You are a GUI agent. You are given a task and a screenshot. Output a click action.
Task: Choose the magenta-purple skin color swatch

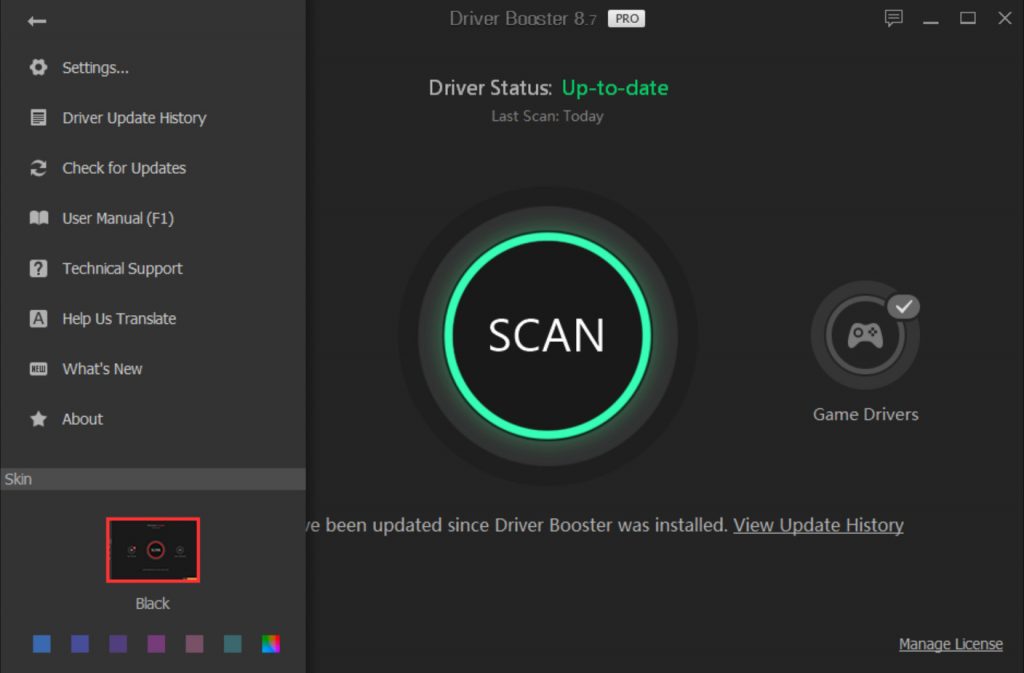coord(156,644)
